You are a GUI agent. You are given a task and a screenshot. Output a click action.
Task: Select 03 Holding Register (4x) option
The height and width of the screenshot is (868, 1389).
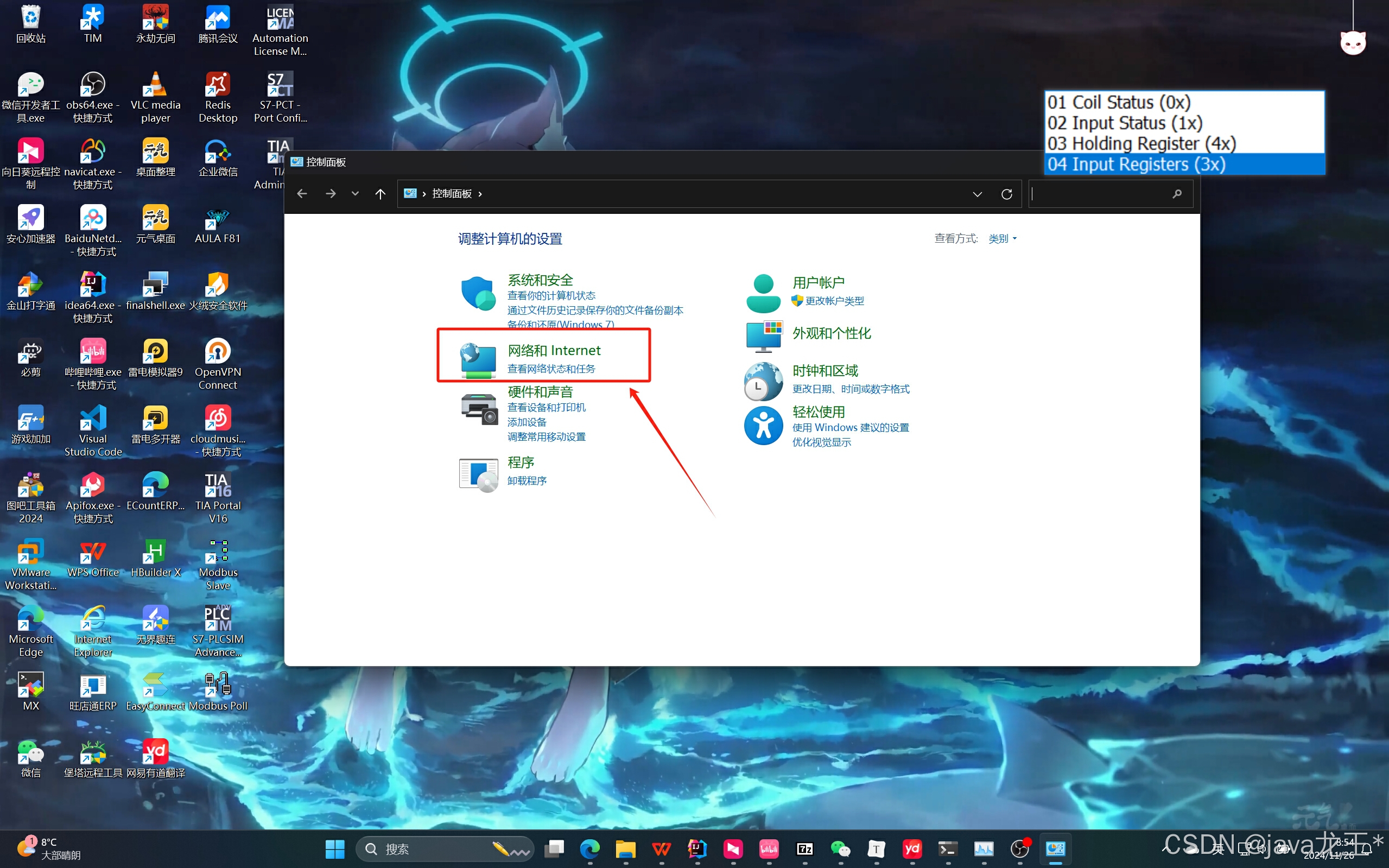[1141, 143]
